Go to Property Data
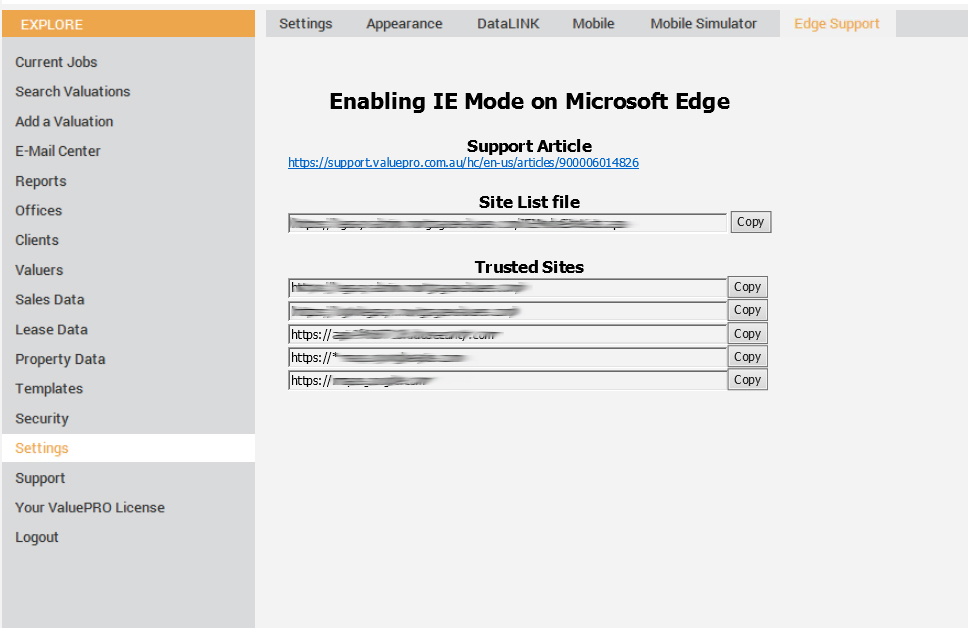The height and width of the screenshot is (628, 968). click(60, 359)
